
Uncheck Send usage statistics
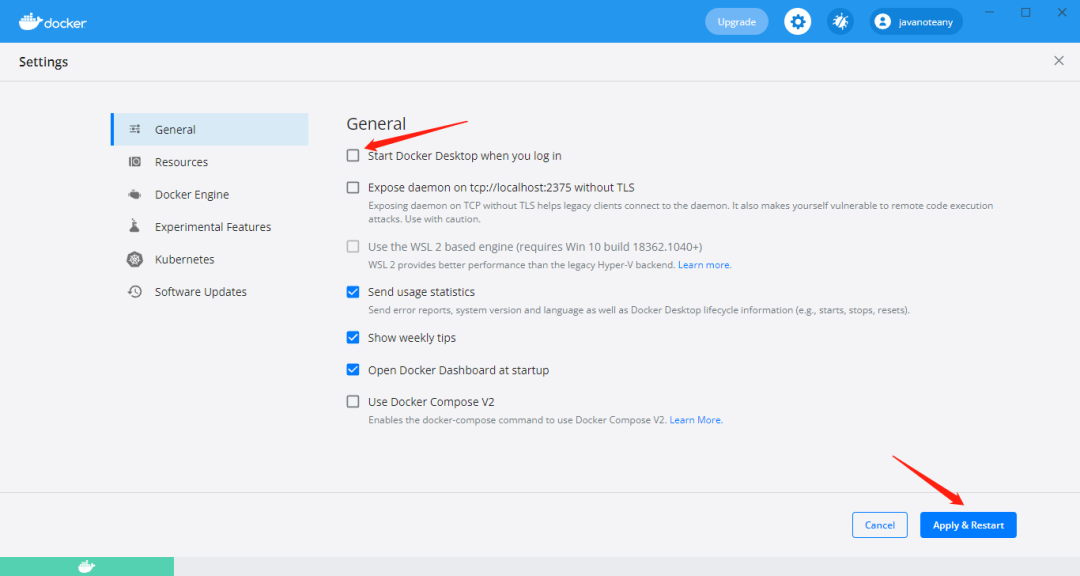(353, 292)
